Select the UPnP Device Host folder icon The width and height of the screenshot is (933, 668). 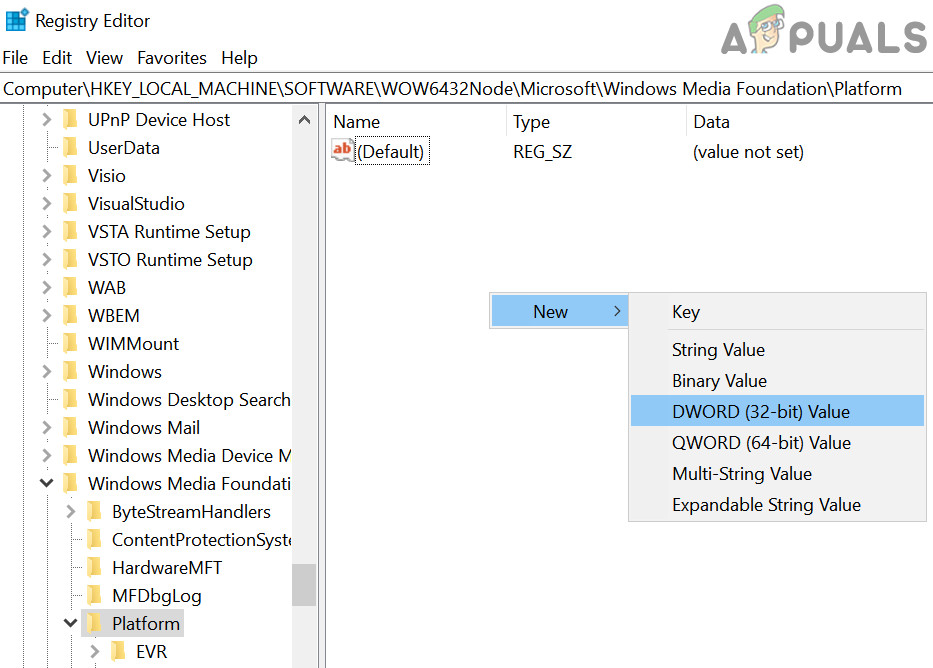70,119
